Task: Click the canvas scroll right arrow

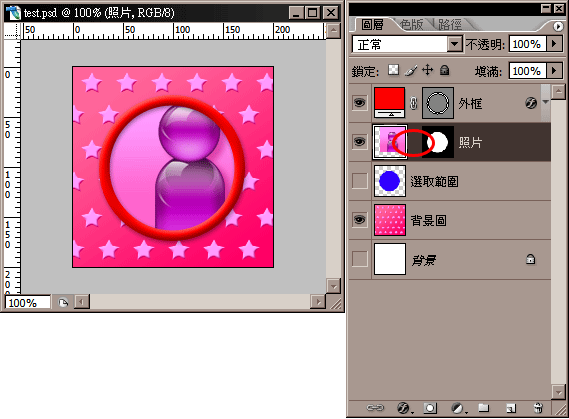Action: tap(318, 302)
